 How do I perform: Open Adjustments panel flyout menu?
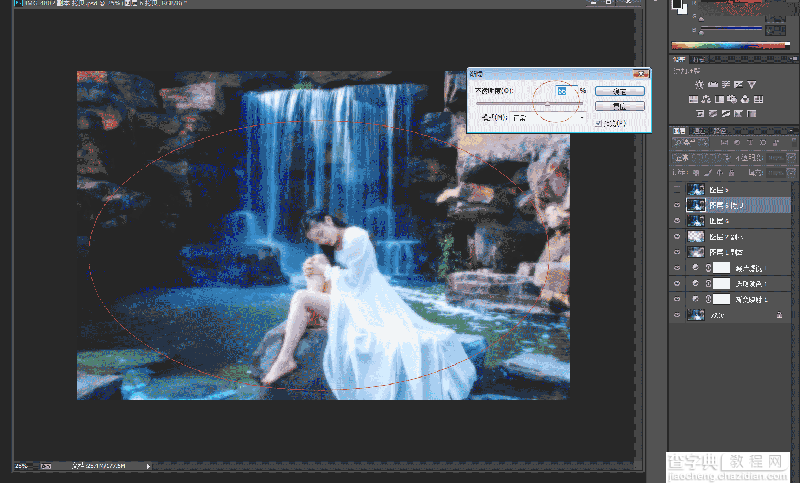click(x=794, y=59)
